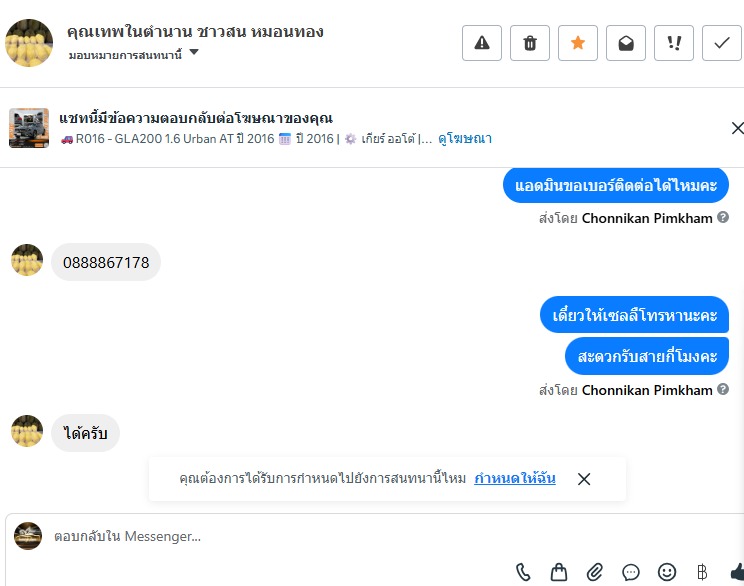The height and width of the screenshot is (586, 744).
Task: Mark conversation done with checkmark button
Action: [x=722, y=43]
